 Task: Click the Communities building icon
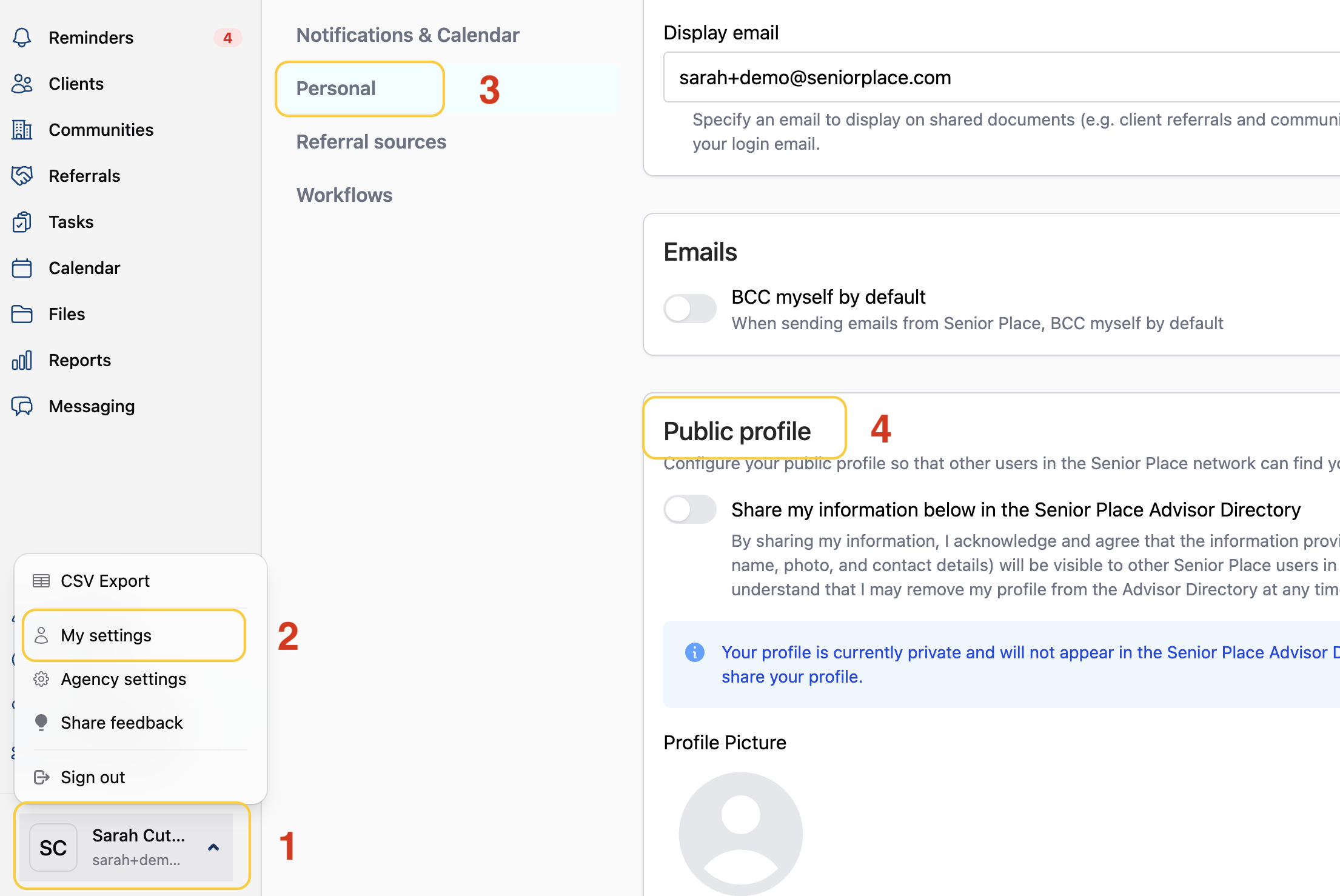point(22,130)
